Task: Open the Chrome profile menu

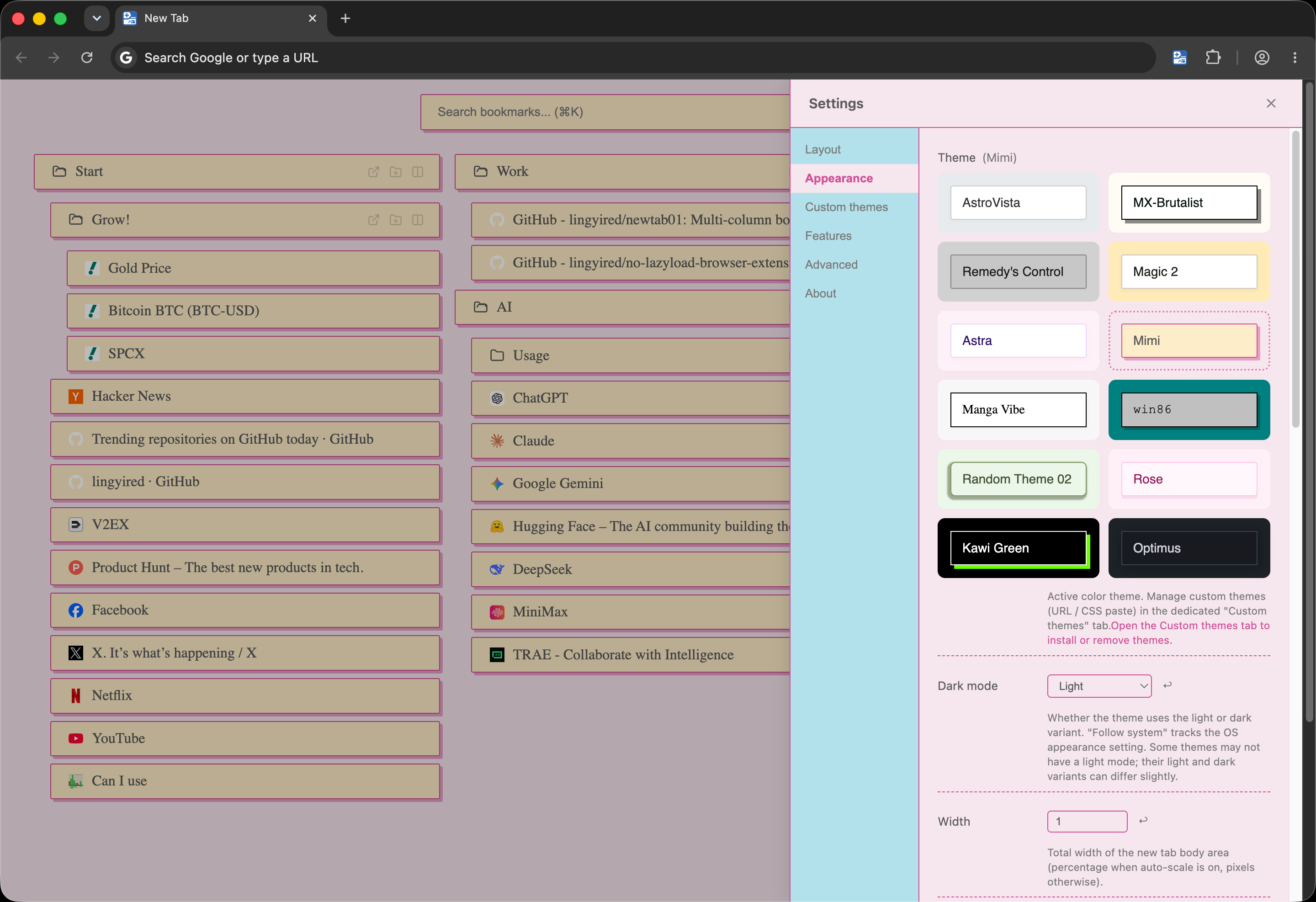Action: coord(1262,57)
